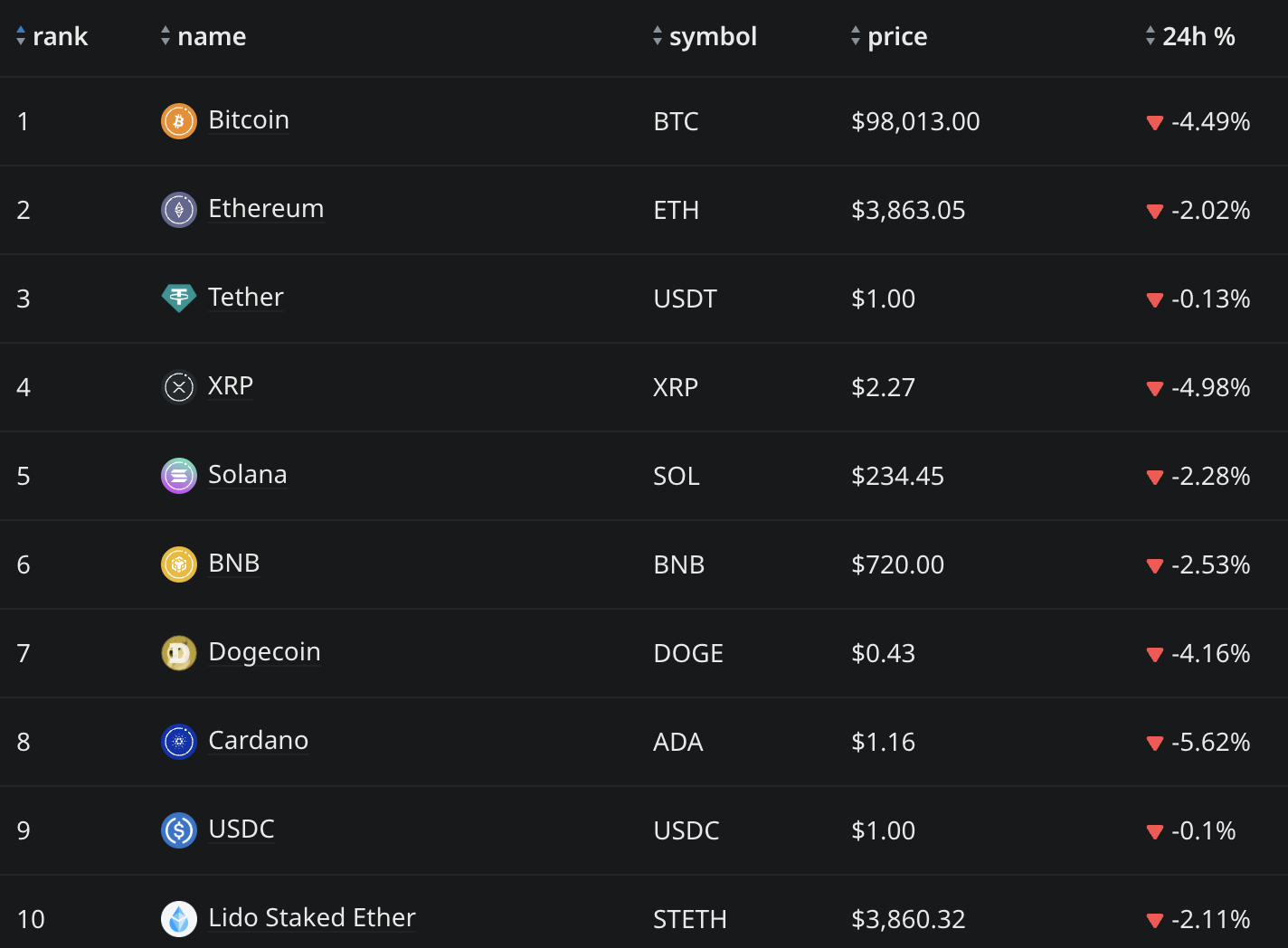1288x948 pixels.
Task: Select the XRP coin icon
Action: [x=178, y=386]
